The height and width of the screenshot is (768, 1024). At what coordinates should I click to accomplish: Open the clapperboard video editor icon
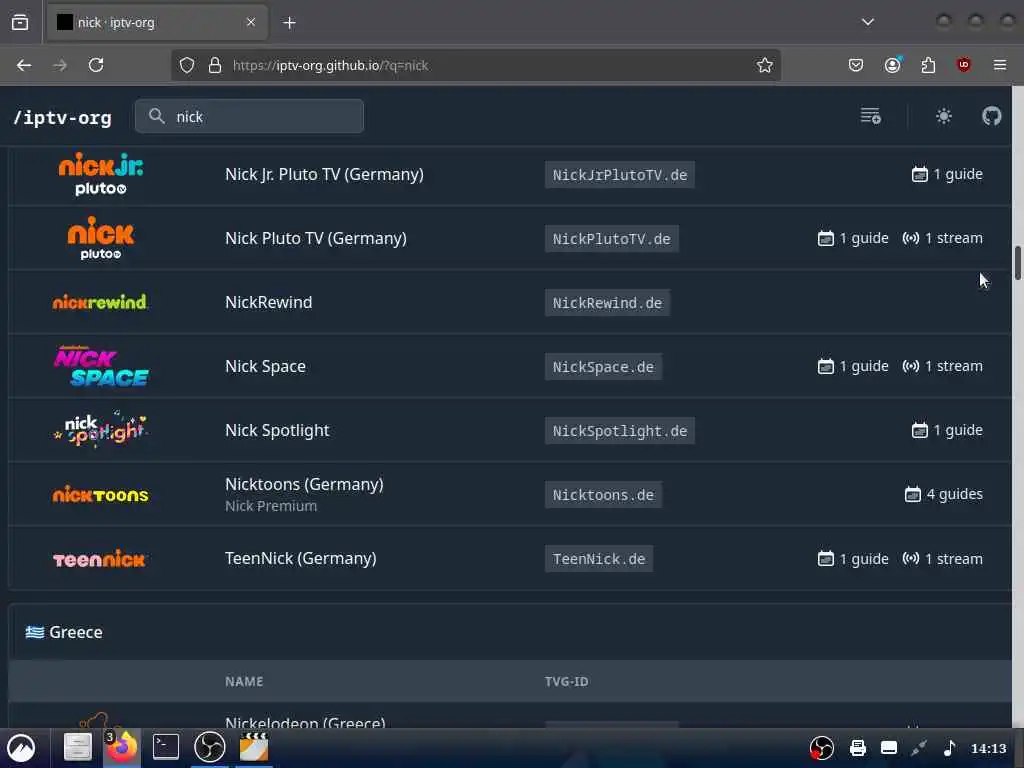254,747
